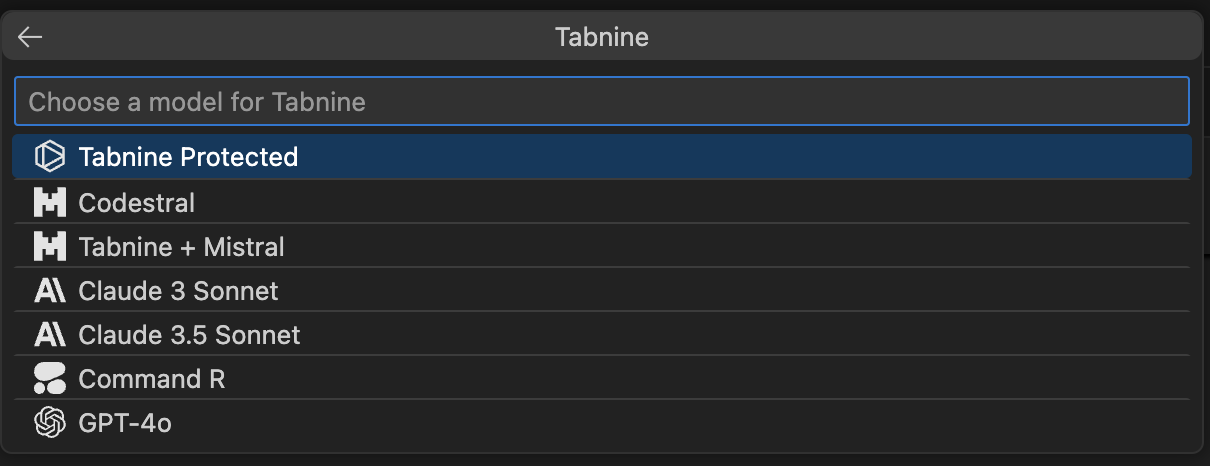Click the Tabnine title heading

pos(602,38)
